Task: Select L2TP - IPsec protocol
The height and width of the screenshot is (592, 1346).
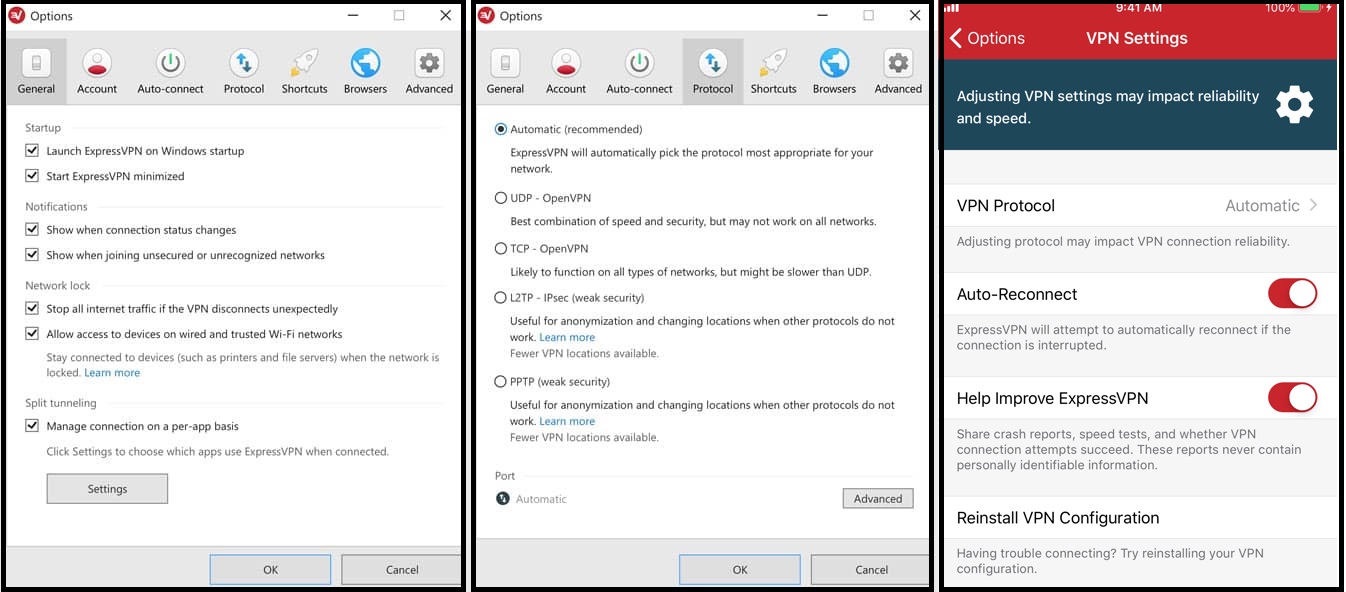Action: [x=501, y=297]
